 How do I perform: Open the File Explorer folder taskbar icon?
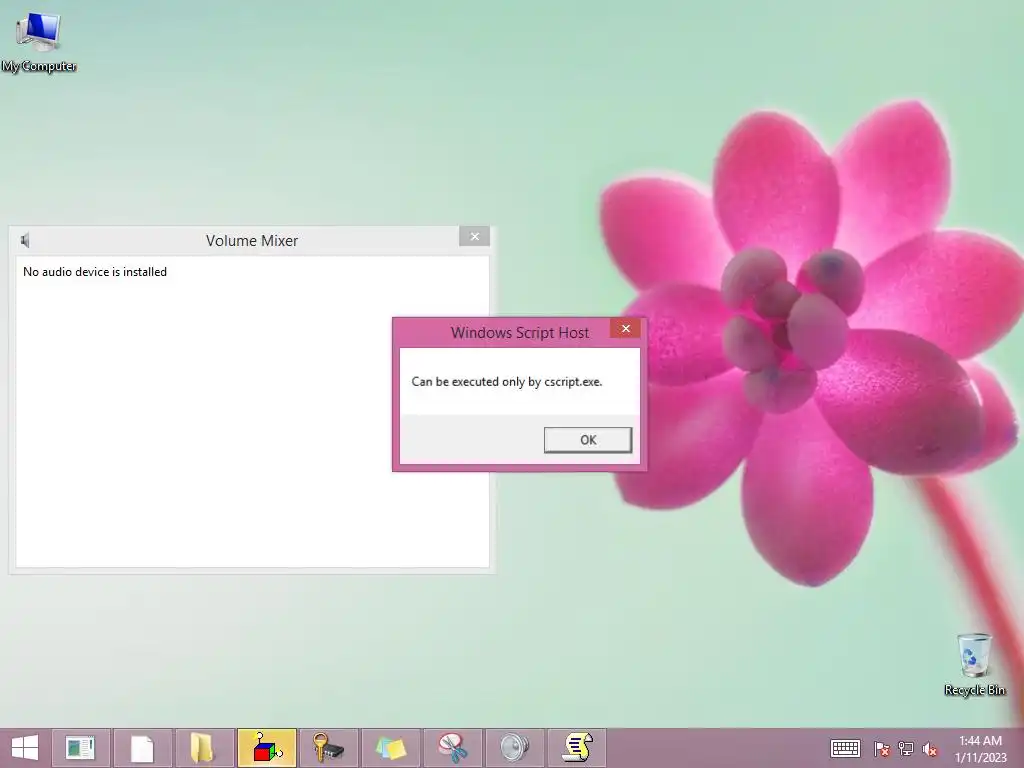(203, 748)
